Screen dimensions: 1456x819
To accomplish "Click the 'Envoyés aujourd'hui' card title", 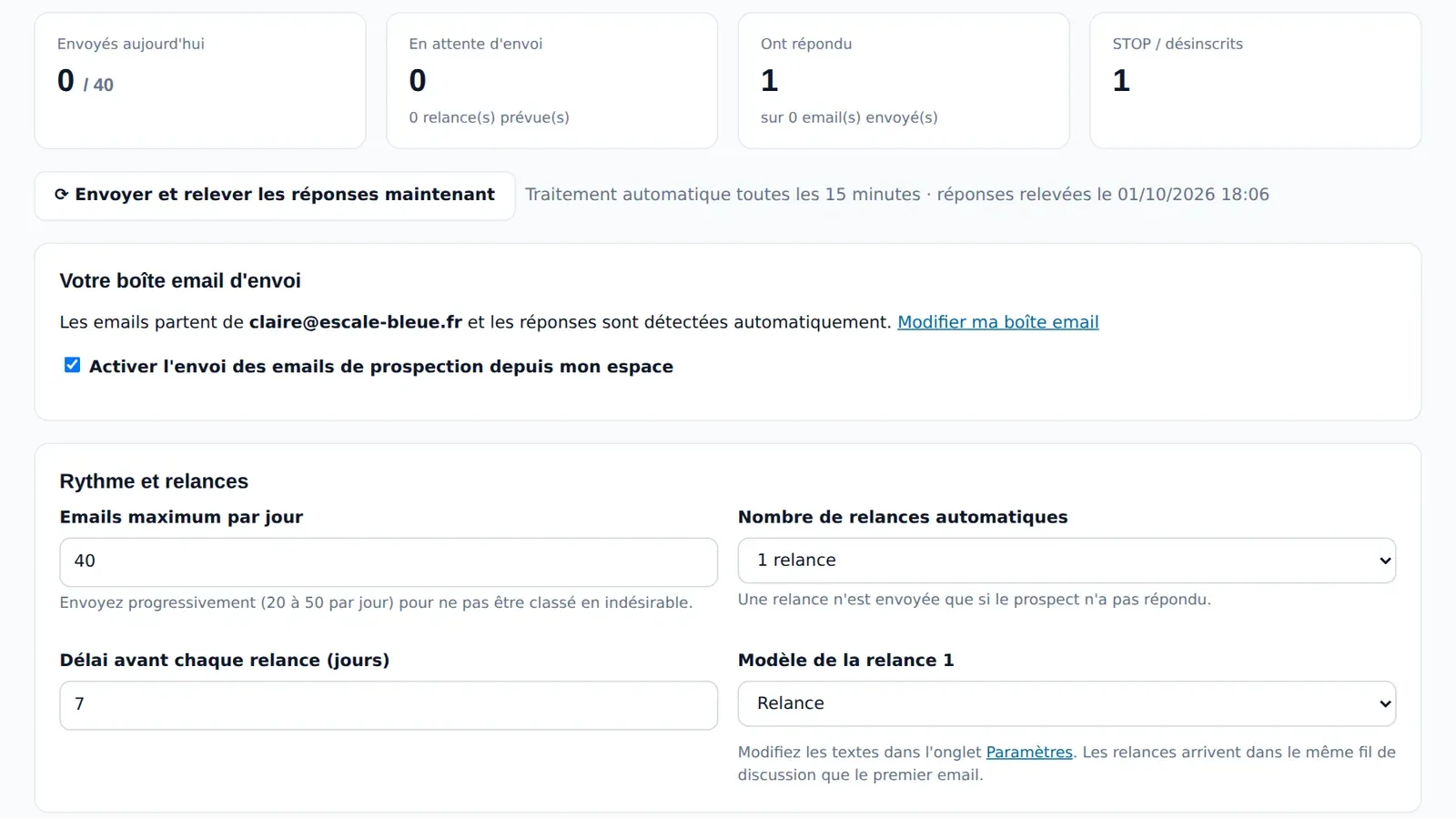I will [131, 44].
